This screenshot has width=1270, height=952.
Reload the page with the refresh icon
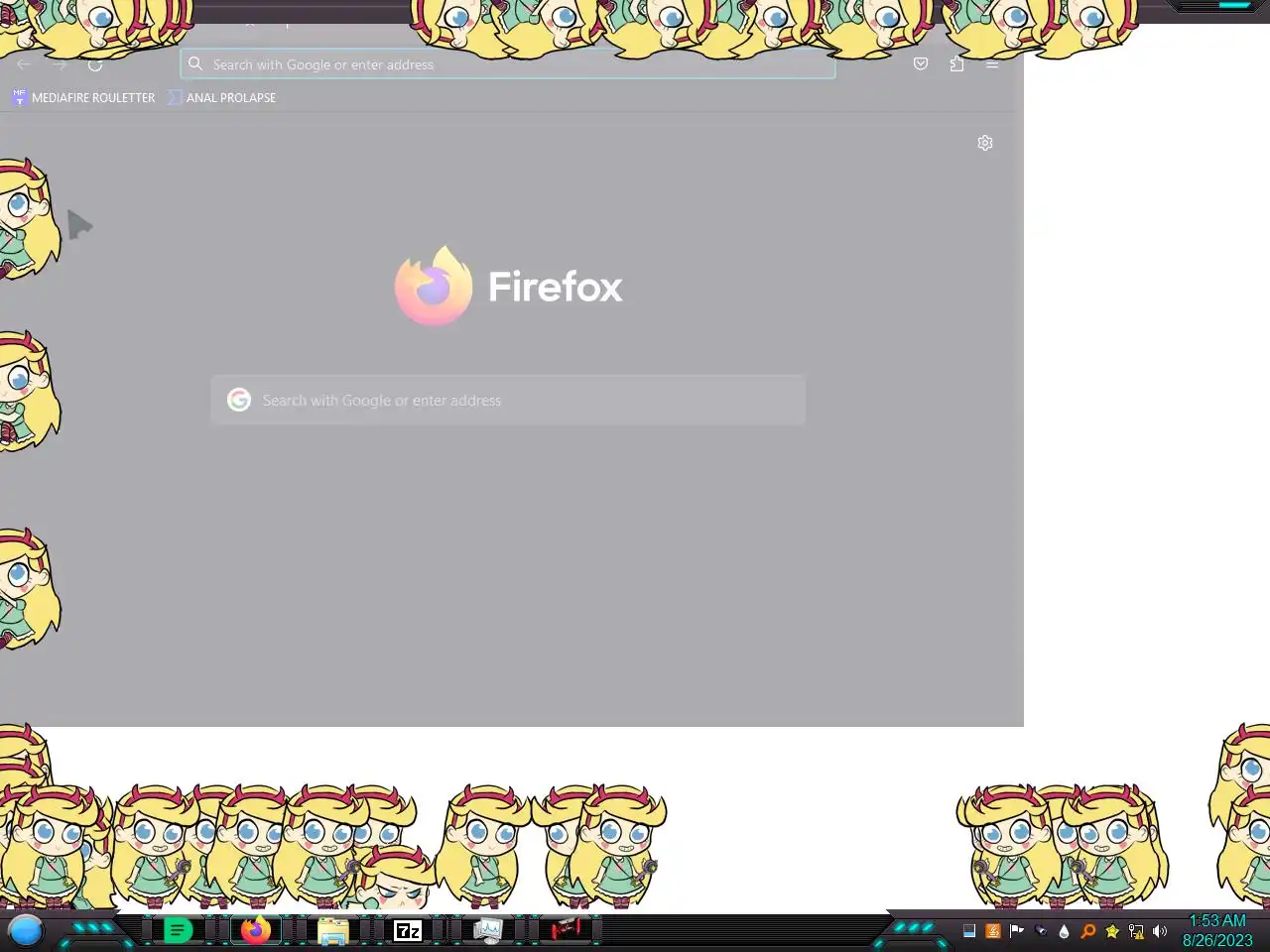click(95, 64)
